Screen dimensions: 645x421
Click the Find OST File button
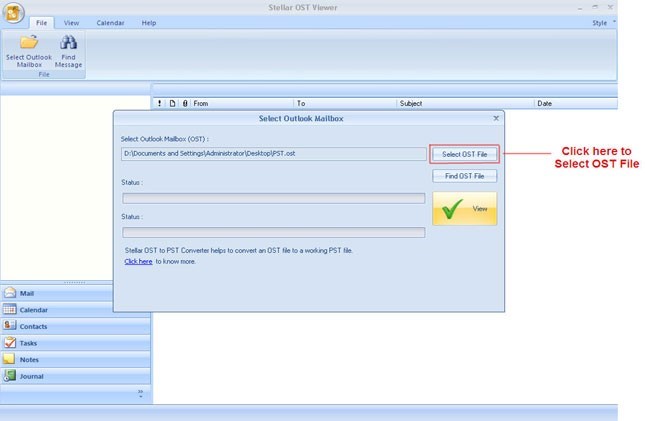pos(464,176)
